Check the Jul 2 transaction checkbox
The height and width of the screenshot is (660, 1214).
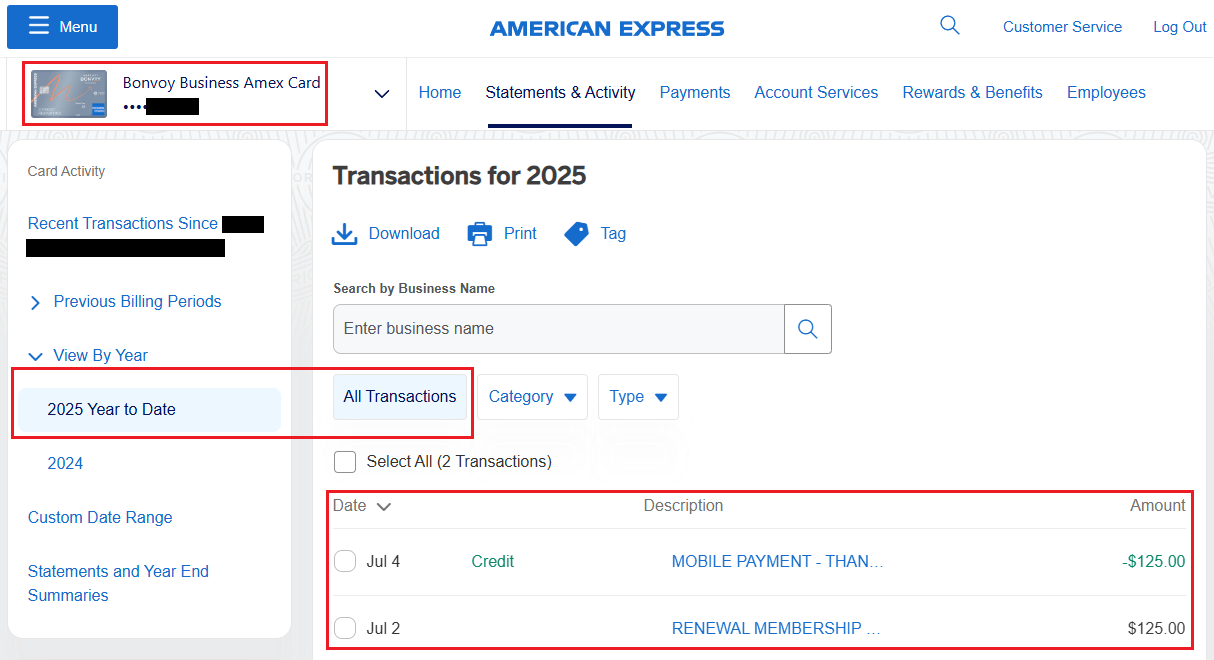coord(345,628)
